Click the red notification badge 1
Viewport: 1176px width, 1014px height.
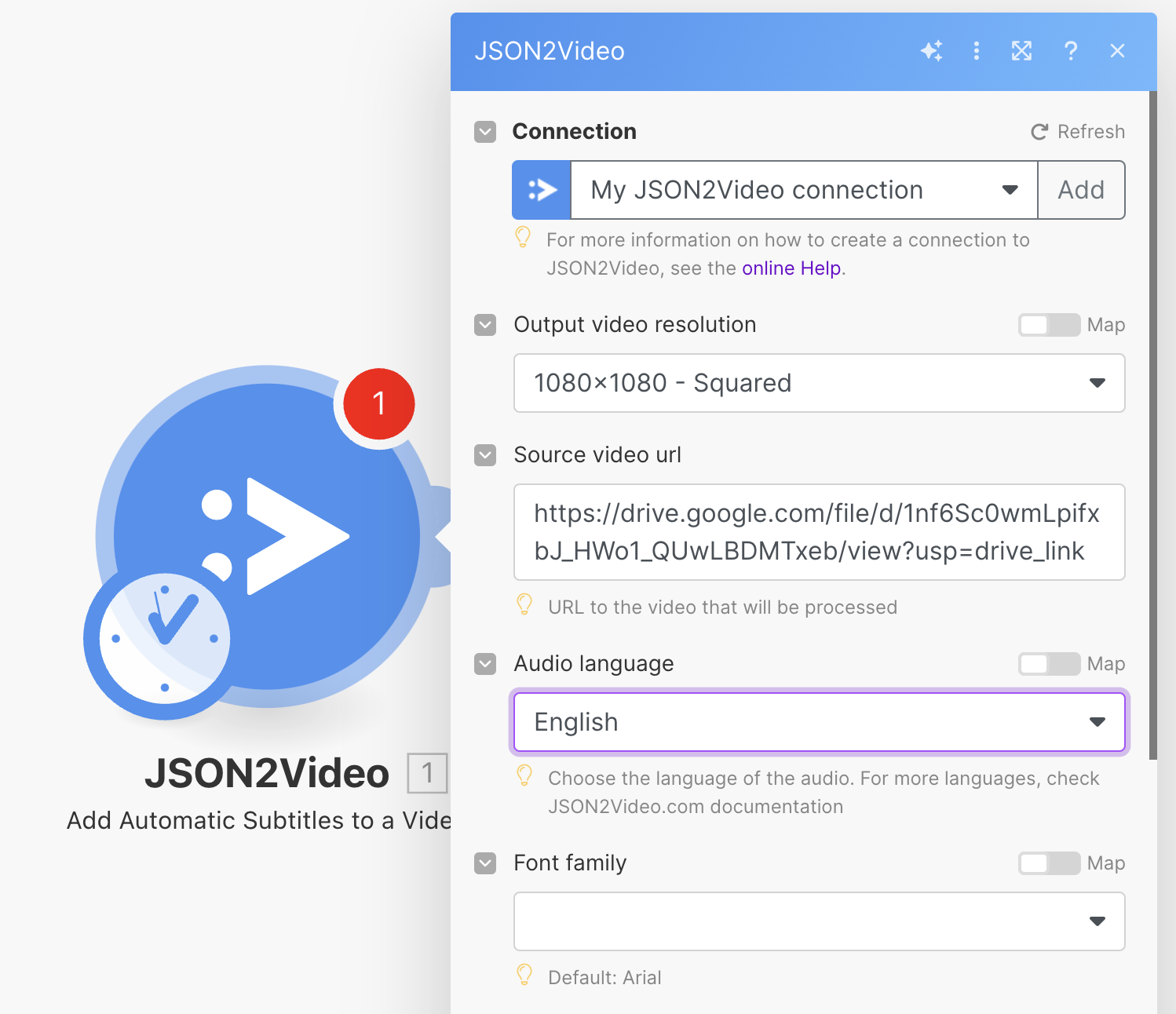coord(379,403)
